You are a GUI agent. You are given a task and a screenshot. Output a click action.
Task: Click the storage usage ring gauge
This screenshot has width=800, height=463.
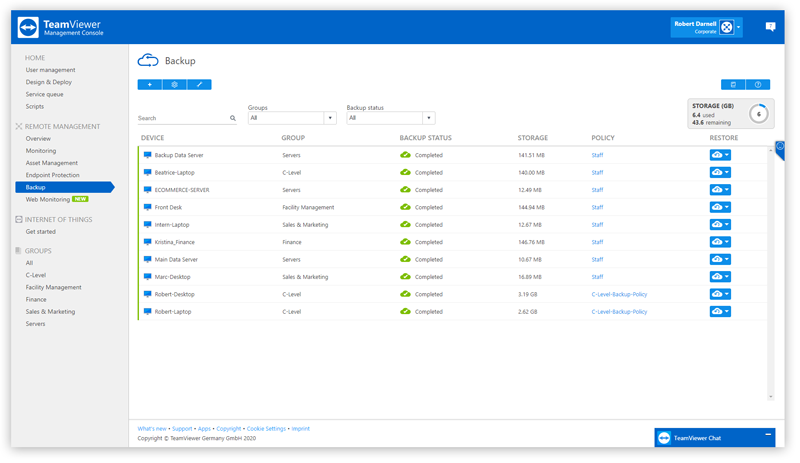[x=759, y=114]
